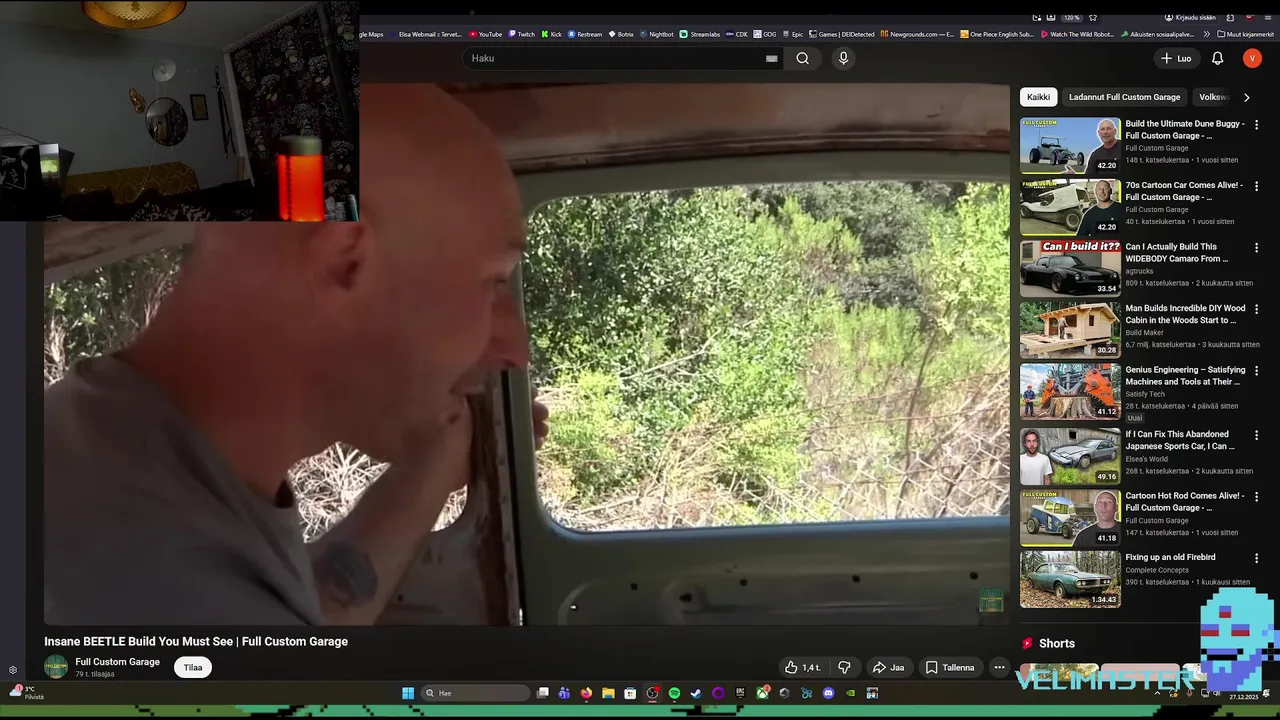Open options menu for Firebird video
This screenshot has height=720, width=1280.
point(1256,558)
